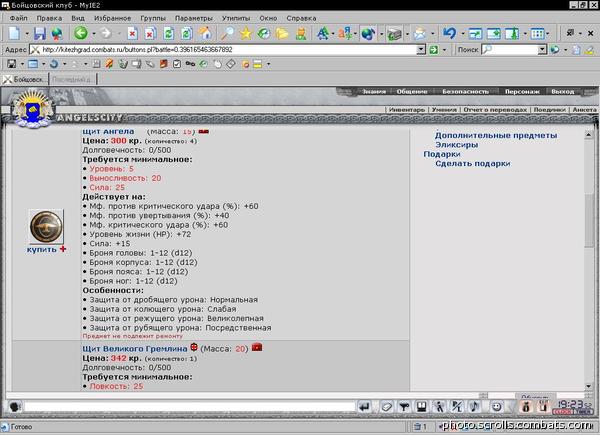
Task: Open the yellow Folders icon
Action: pos(282,34)
